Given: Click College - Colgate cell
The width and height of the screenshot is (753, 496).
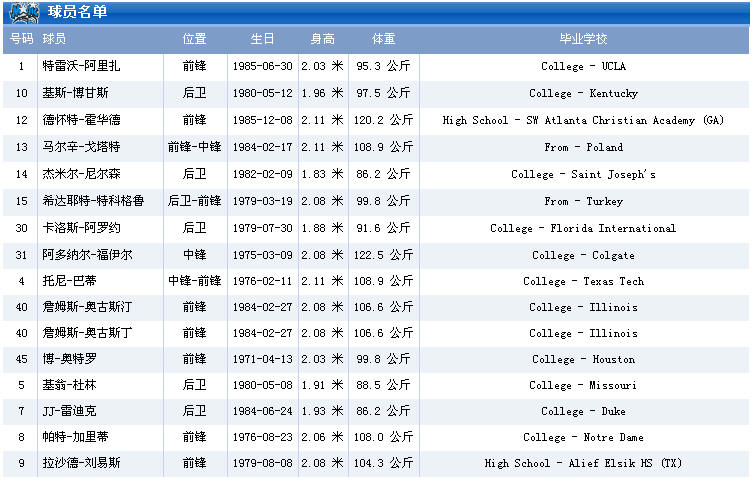Looking at the screenshot, I should point(583,255).
